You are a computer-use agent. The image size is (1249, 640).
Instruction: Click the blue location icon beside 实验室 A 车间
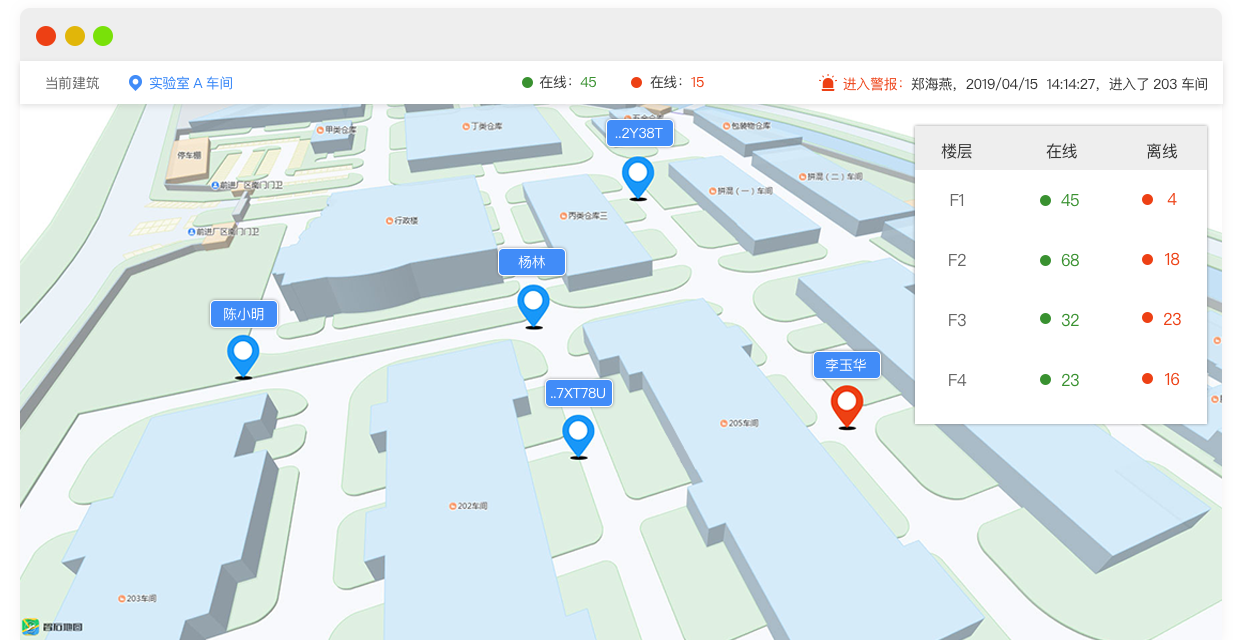[x=136, y=83]
